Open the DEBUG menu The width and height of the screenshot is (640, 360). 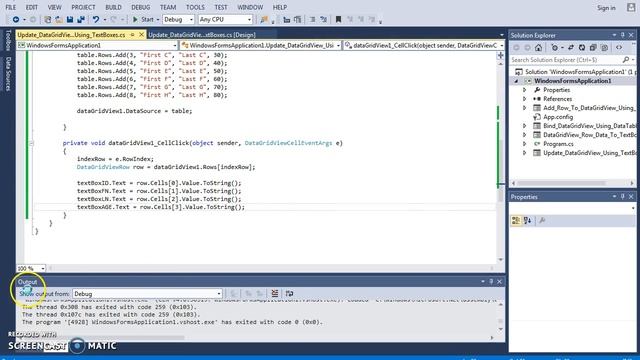(x=140, y=7)
